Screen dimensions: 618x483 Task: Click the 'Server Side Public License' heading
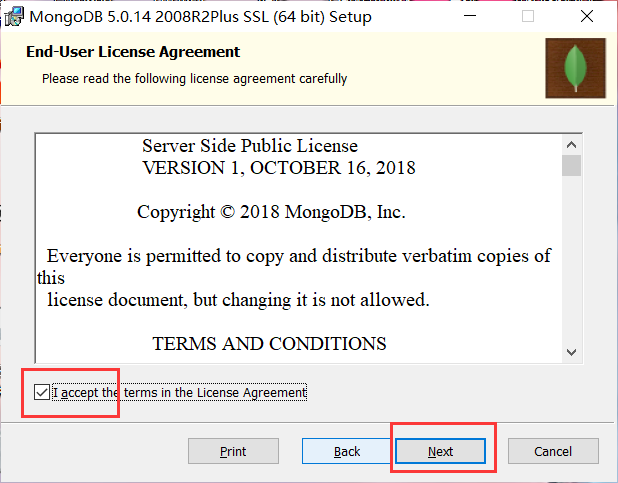(250, 146)
